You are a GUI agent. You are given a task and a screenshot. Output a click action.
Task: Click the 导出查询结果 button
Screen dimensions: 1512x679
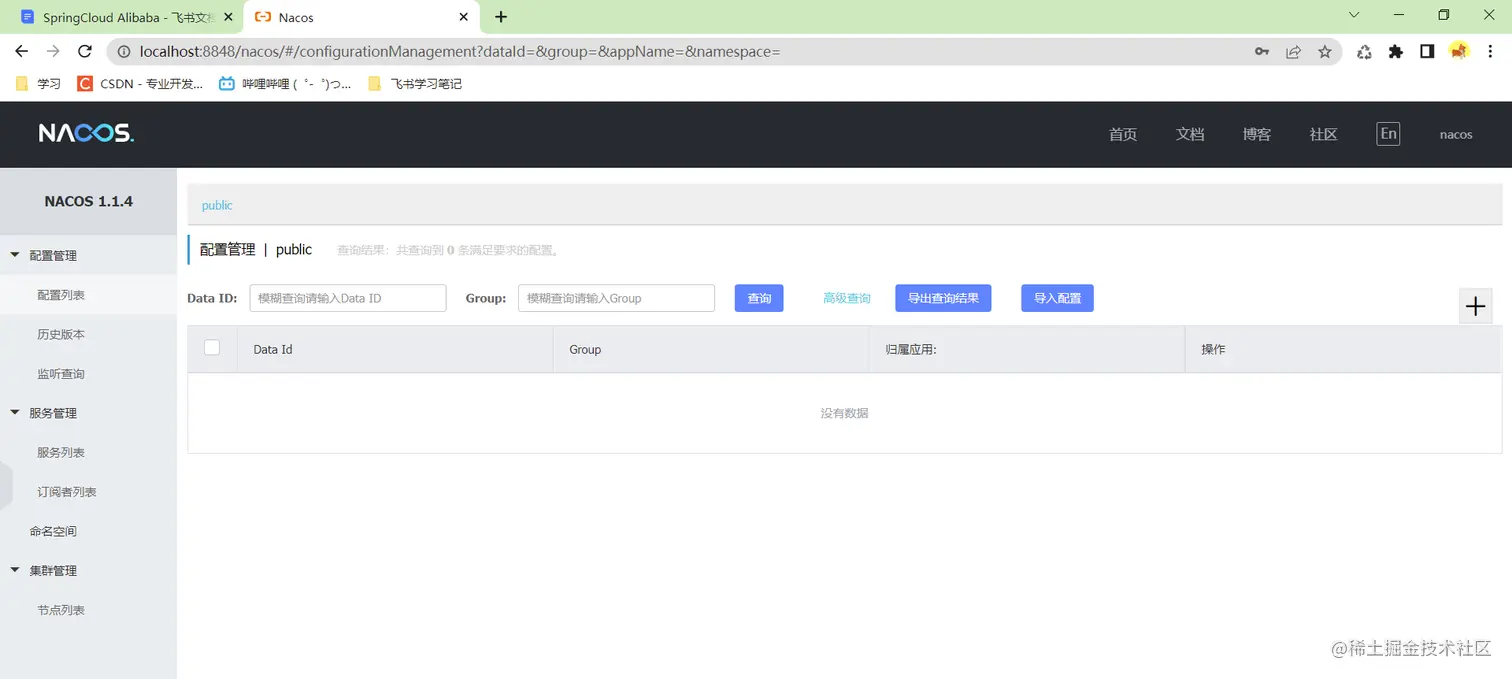(943, 298)
